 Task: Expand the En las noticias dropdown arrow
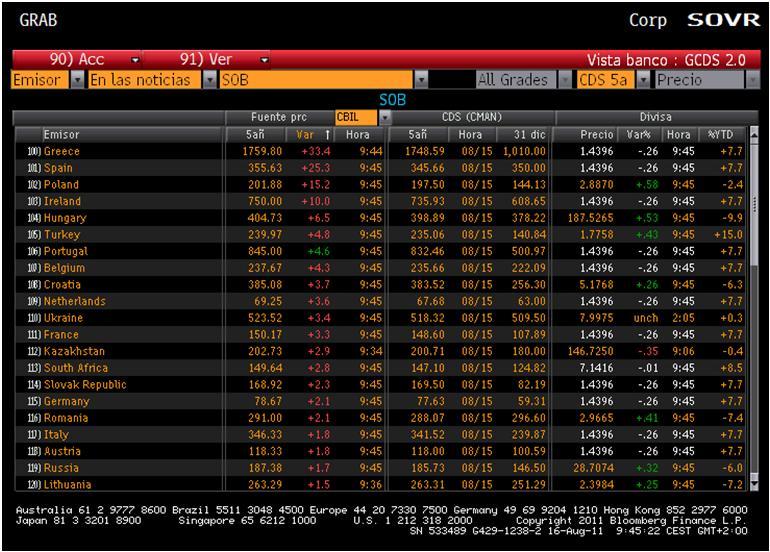pyautogui.click(x=210, y=80)
